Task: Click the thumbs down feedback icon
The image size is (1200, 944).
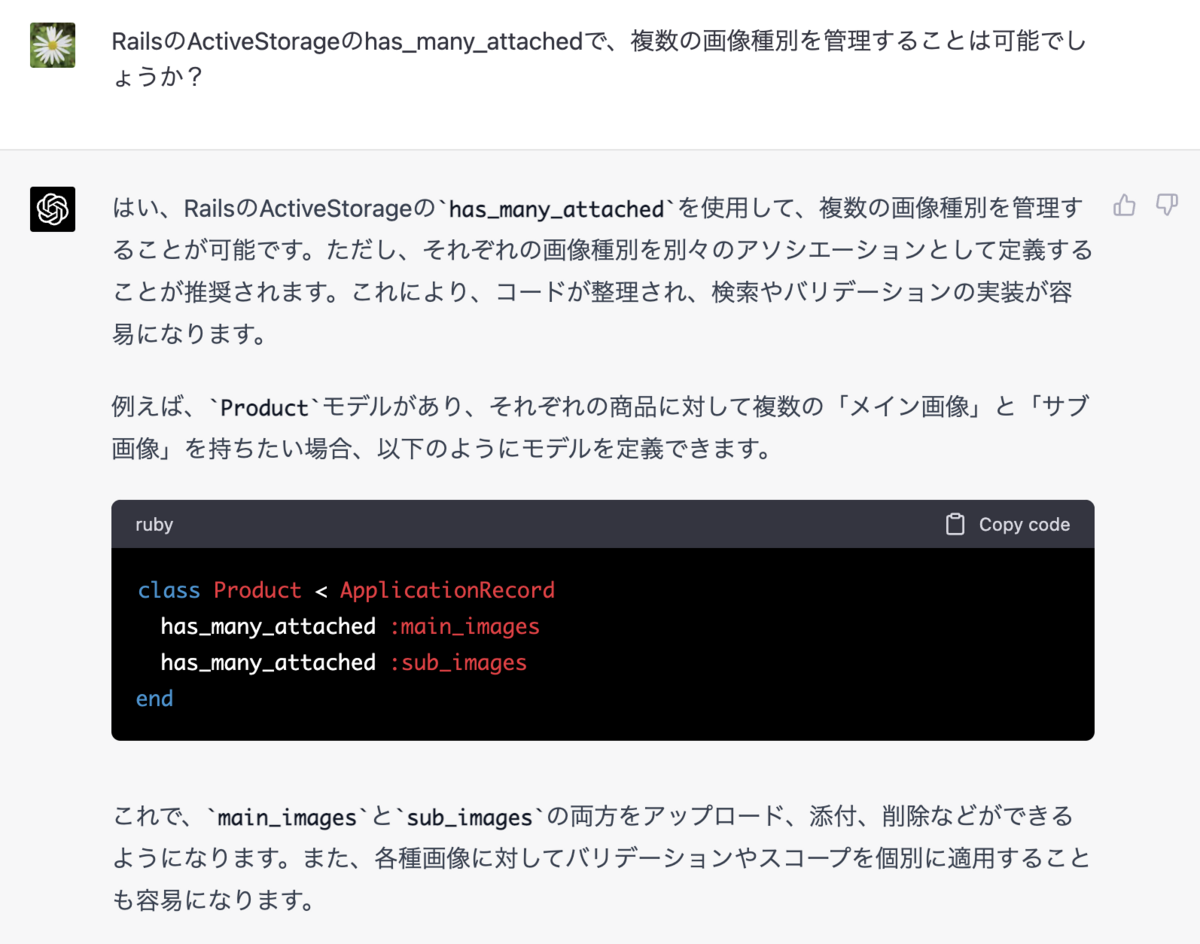Action: click(x=1167, y=206)
